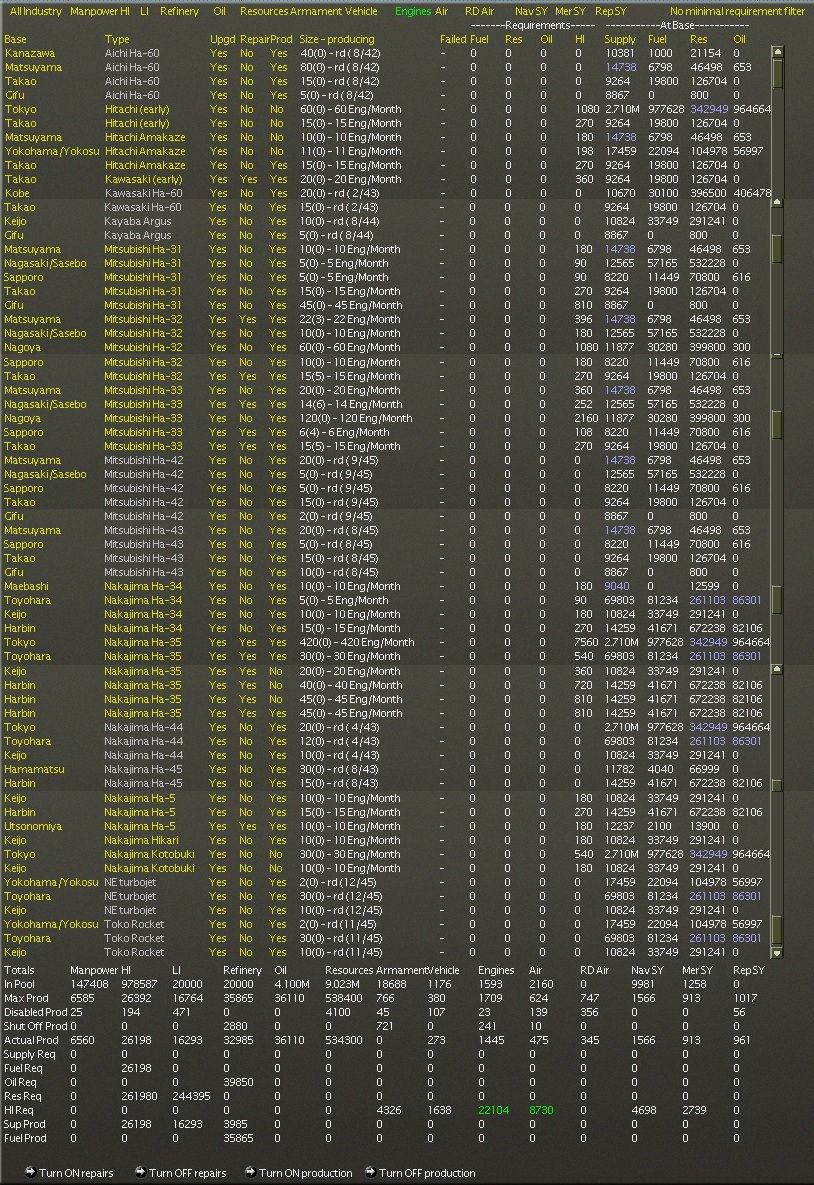Toggle the No minimal requirement filter

pyautogui.click(x=738, y=11)
